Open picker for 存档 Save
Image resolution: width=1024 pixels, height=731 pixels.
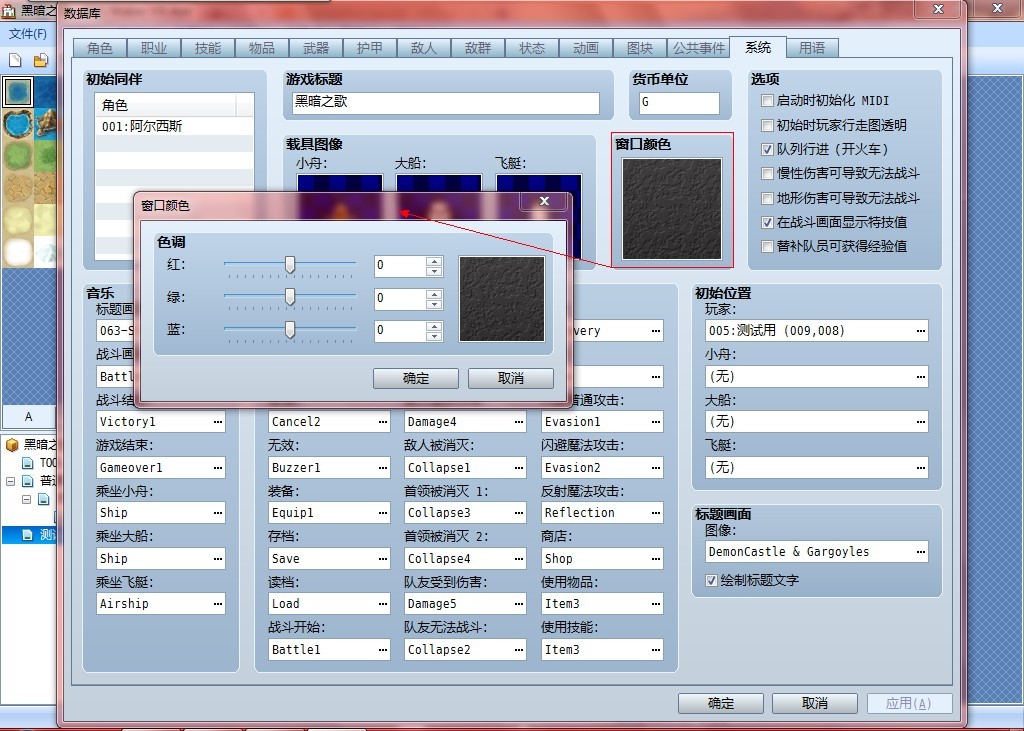click(x=383, y=559)
